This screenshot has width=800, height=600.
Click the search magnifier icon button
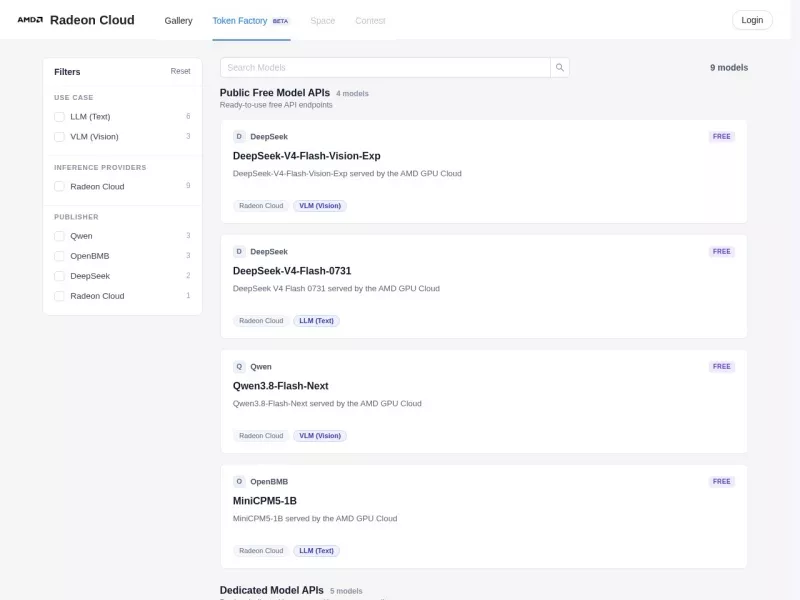(560, 67)
